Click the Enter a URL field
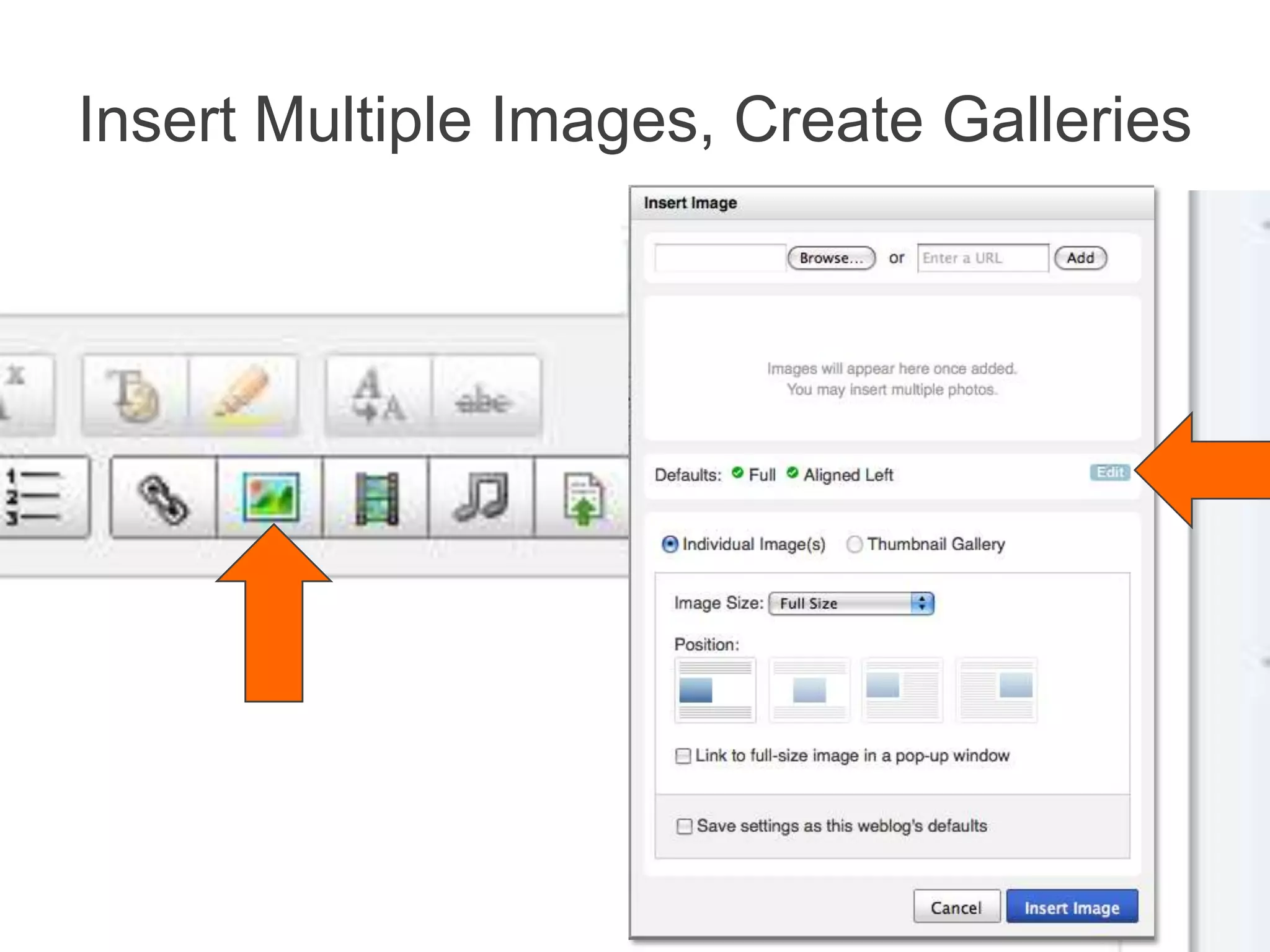 click(x=983, y=258)
